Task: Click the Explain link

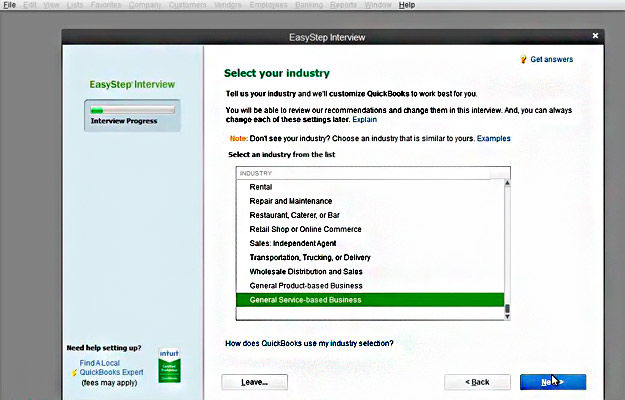Action: (x=364, y=120)
